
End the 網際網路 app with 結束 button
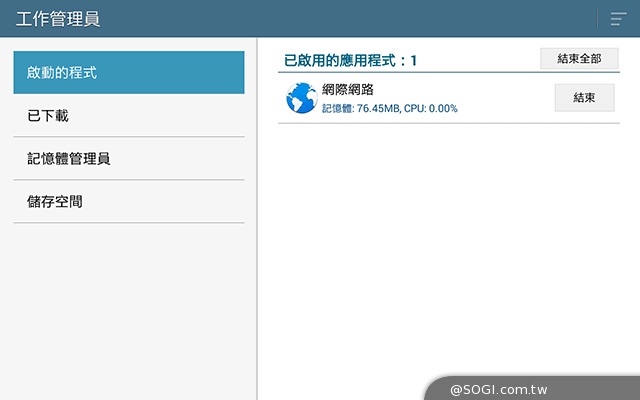point(584,98)
